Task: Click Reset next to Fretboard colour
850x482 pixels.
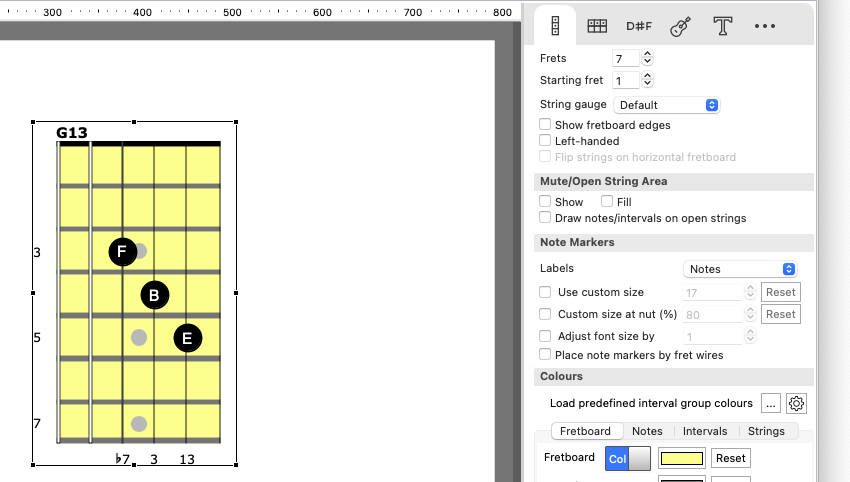Action: [x=730, y=458]
